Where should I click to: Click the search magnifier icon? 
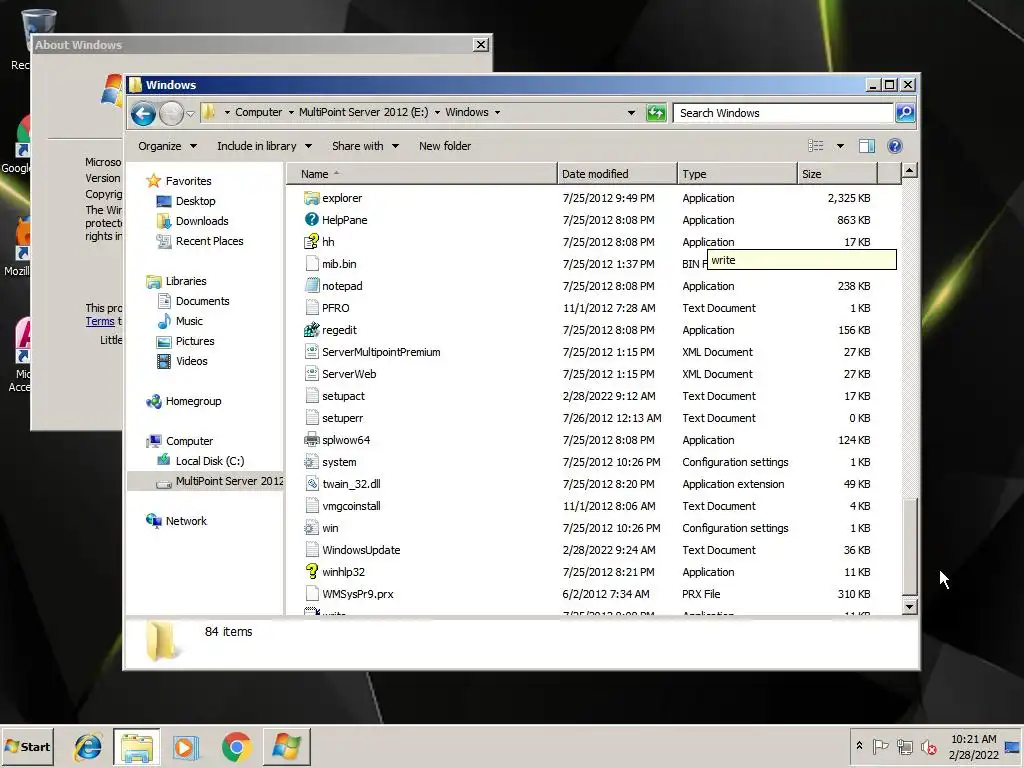tap(905, 113)
